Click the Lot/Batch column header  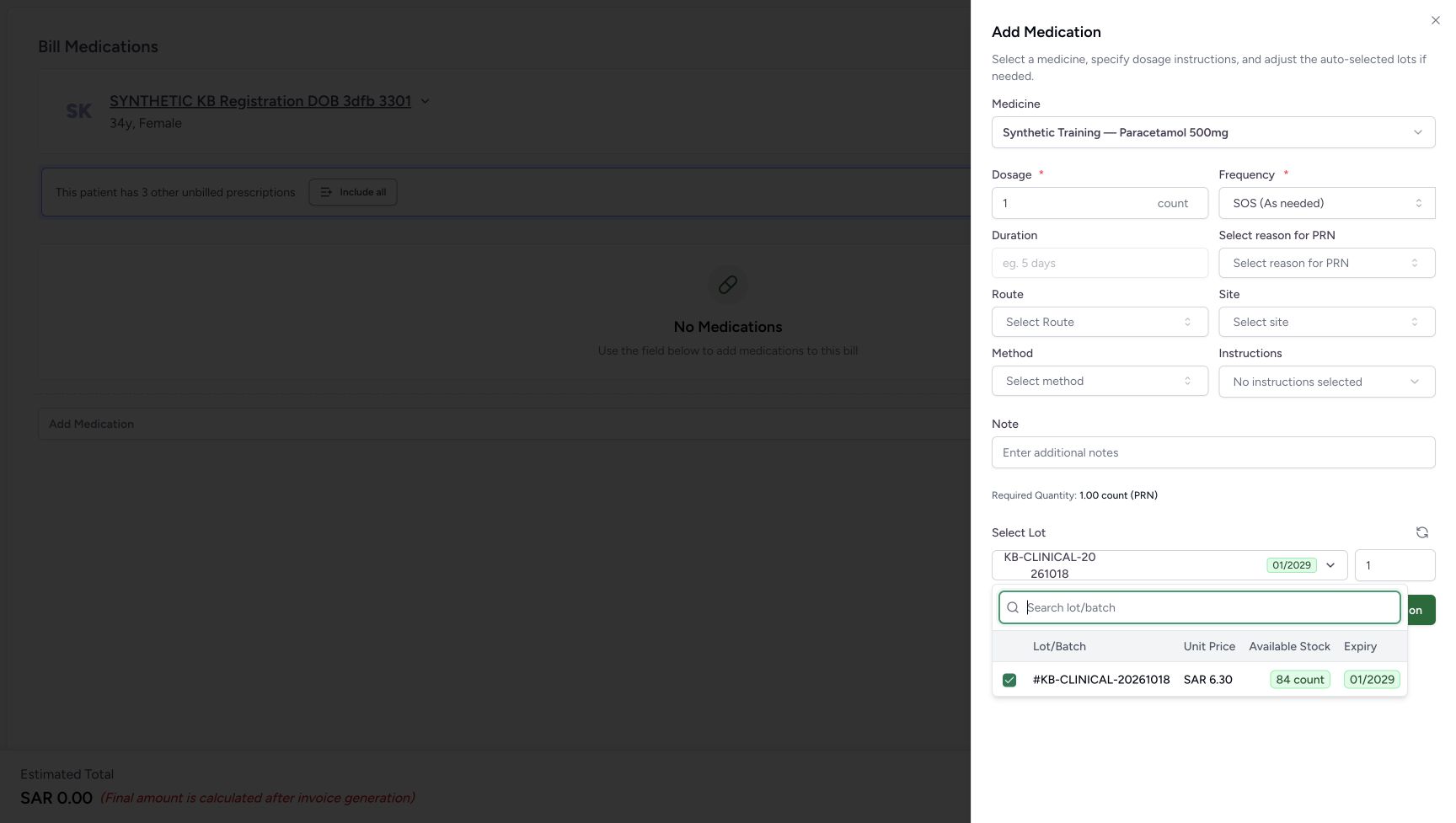1059,646
